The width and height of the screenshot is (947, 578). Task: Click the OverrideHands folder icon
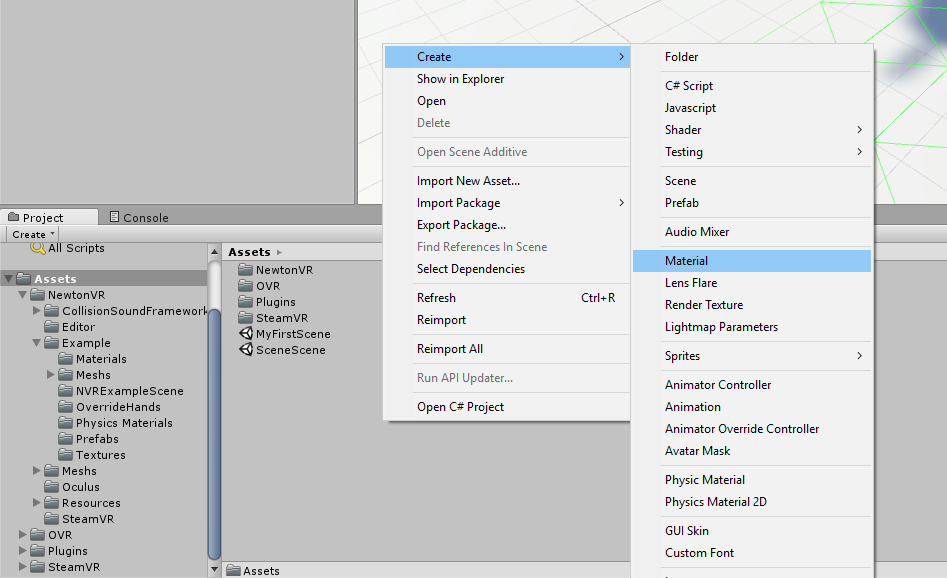click(x=65, y=406)
